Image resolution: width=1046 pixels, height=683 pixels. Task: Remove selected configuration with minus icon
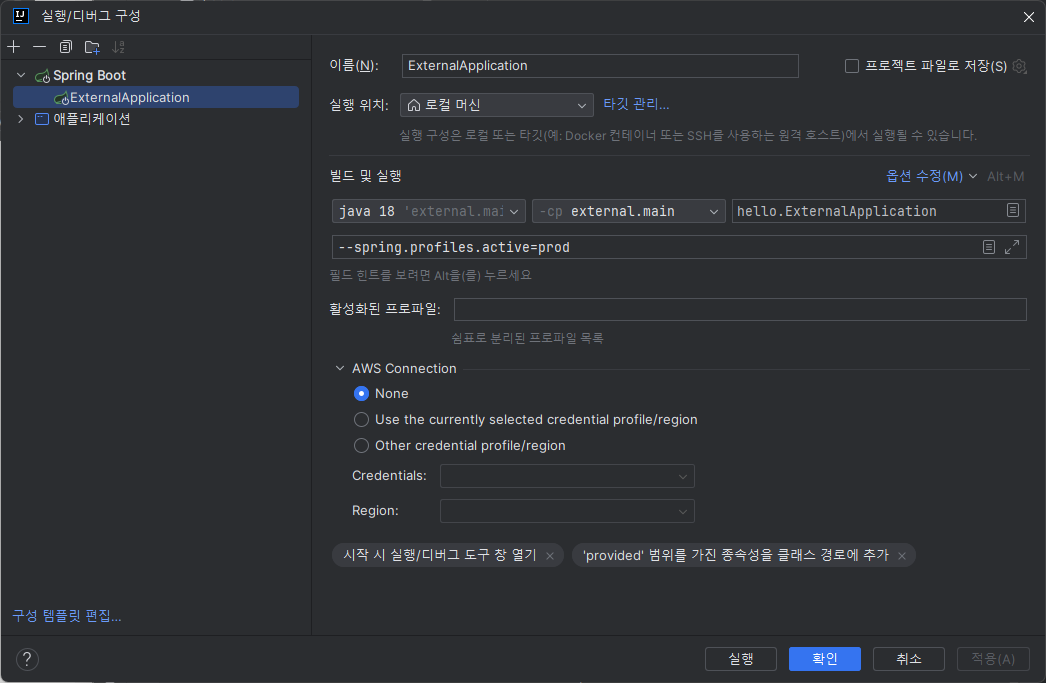[x=39, y=47]
